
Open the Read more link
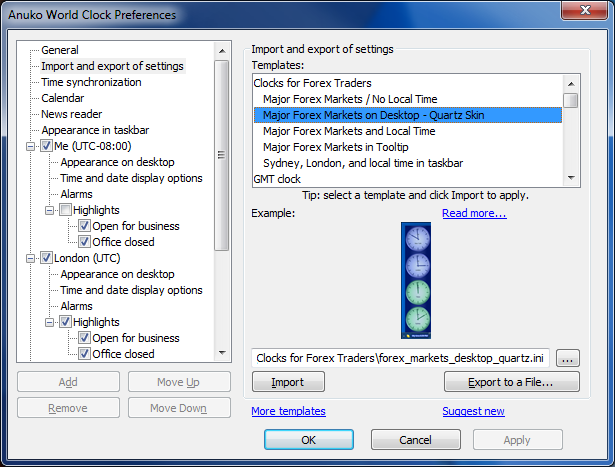pos(474,213)
